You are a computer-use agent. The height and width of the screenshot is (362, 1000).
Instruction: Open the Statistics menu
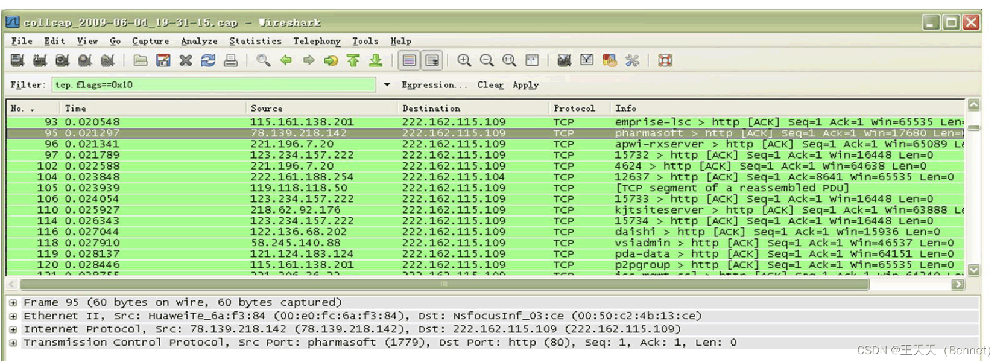255,41
